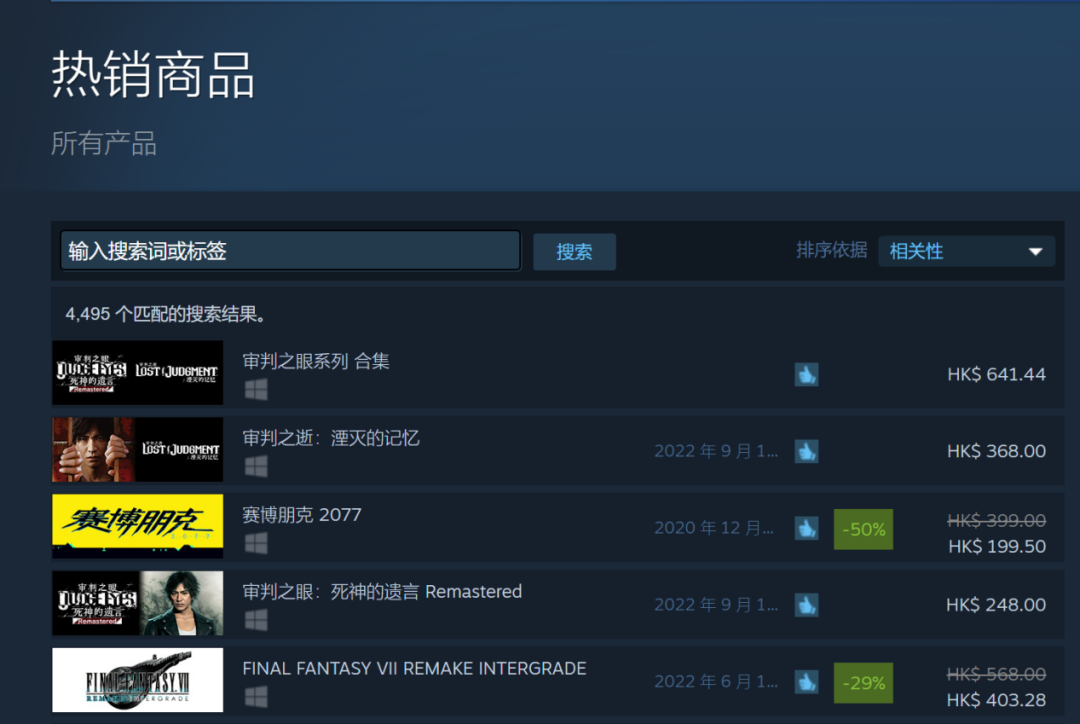Open the 赛博朋克 2077 title link

pyautogui.click(x=302, y=515)
